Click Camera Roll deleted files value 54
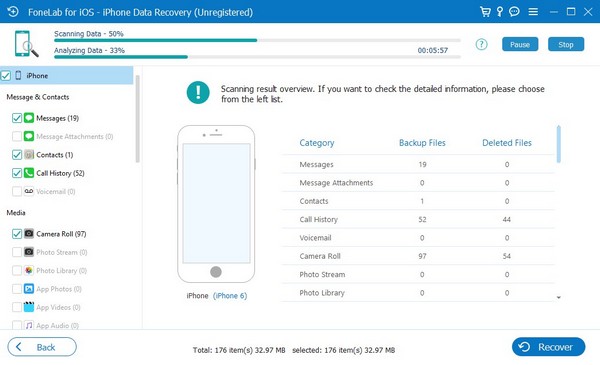This screenshot has width=600, height=365. coord(507,256)
